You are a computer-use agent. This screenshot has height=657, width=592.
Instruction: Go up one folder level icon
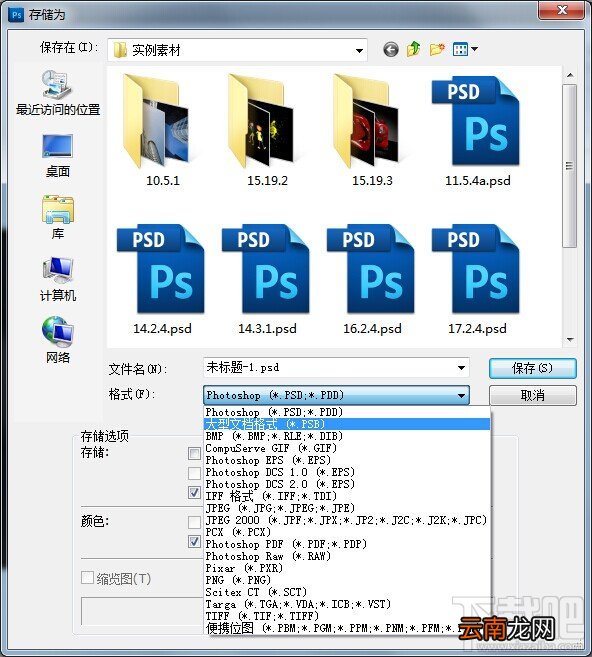414,49
